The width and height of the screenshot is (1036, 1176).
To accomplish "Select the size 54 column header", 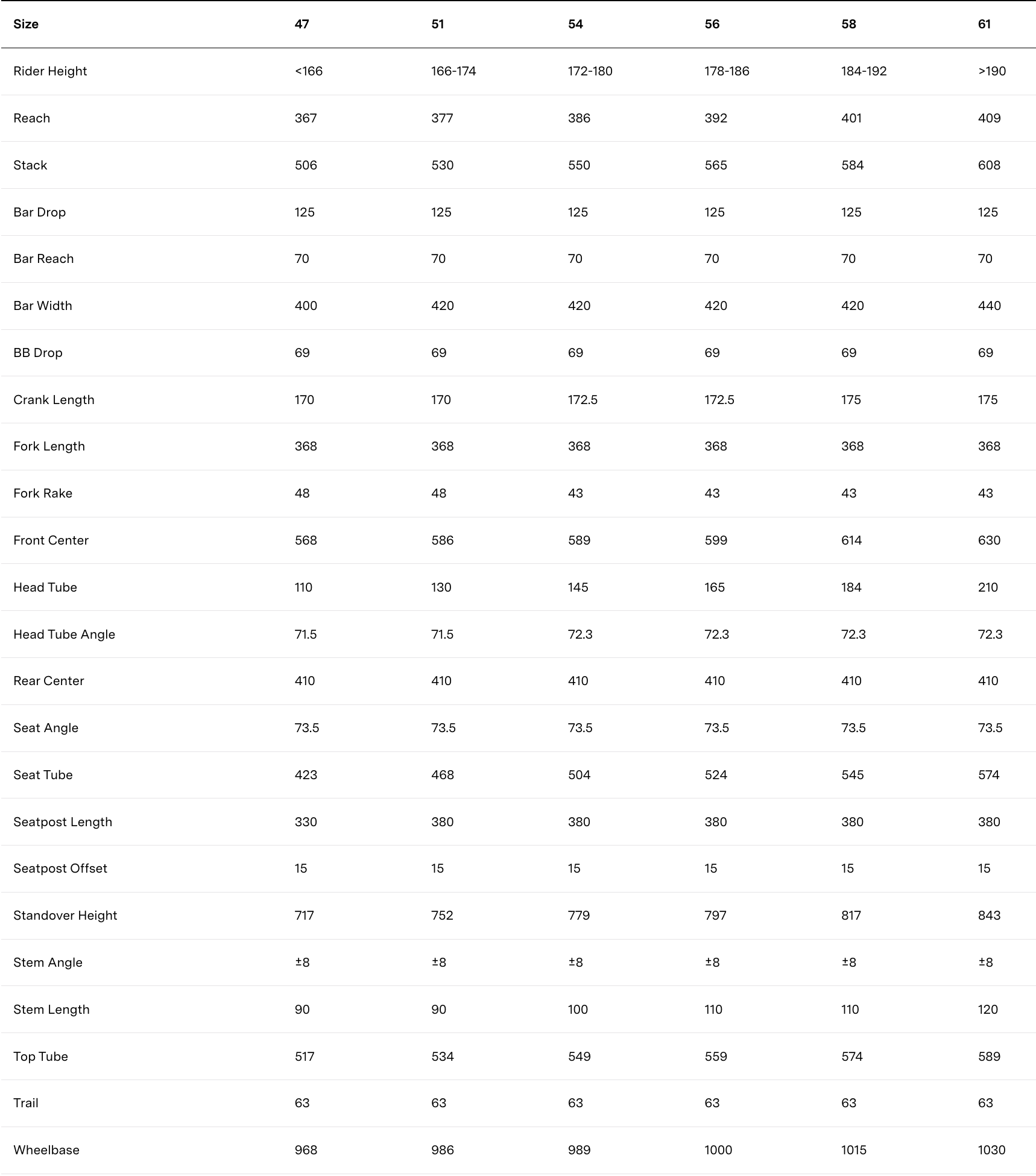I will pos(575,24).
